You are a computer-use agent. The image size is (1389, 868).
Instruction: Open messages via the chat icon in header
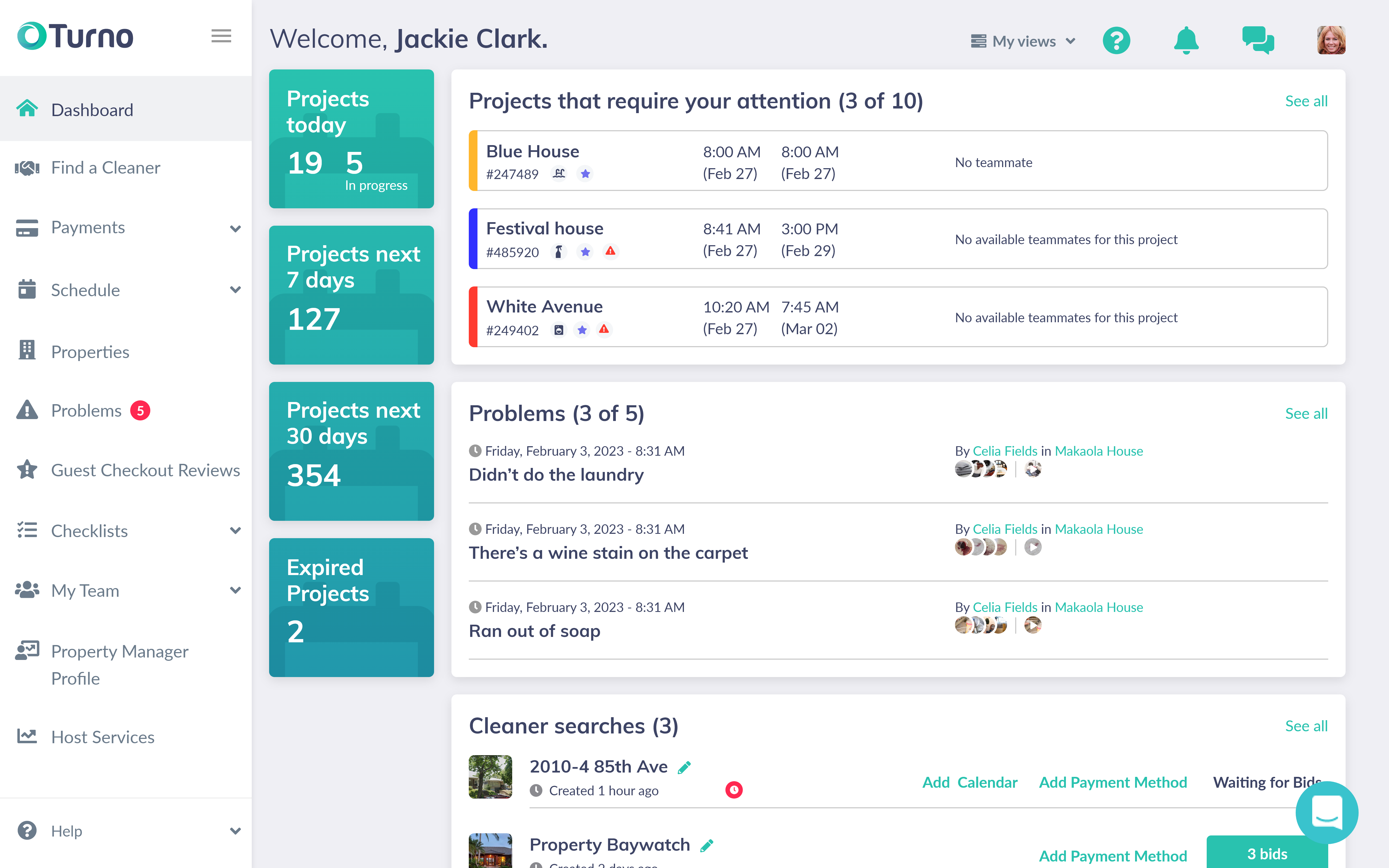[1259, 40]
